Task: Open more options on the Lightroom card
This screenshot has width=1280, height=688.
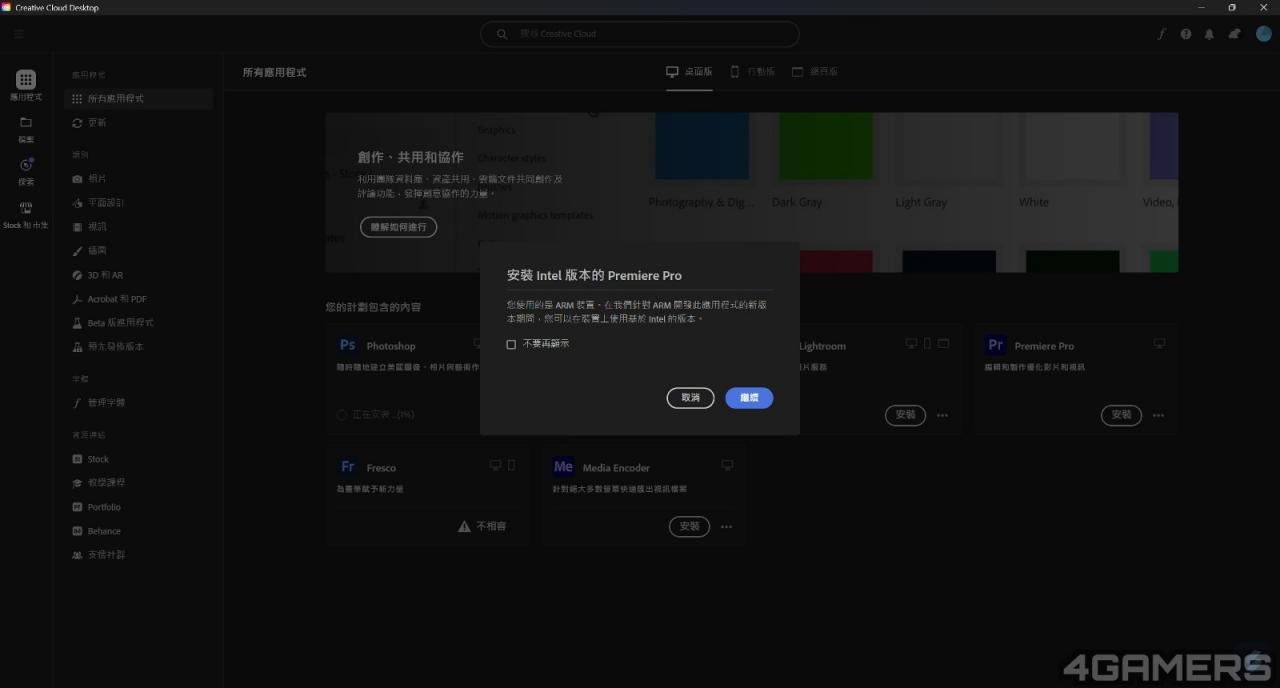Action: pyautogui.click(x=942, y=416)
